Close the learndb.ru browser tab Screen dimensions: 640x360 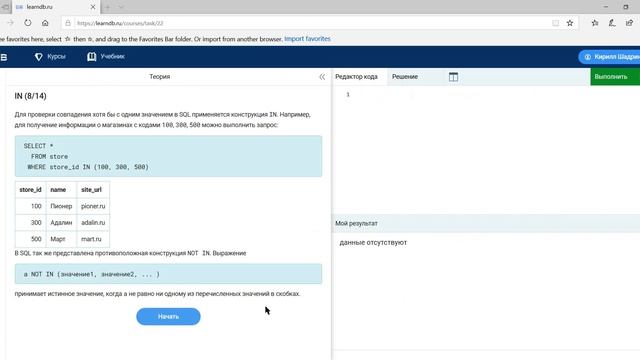pyautogui.click(x=93, y=7)
